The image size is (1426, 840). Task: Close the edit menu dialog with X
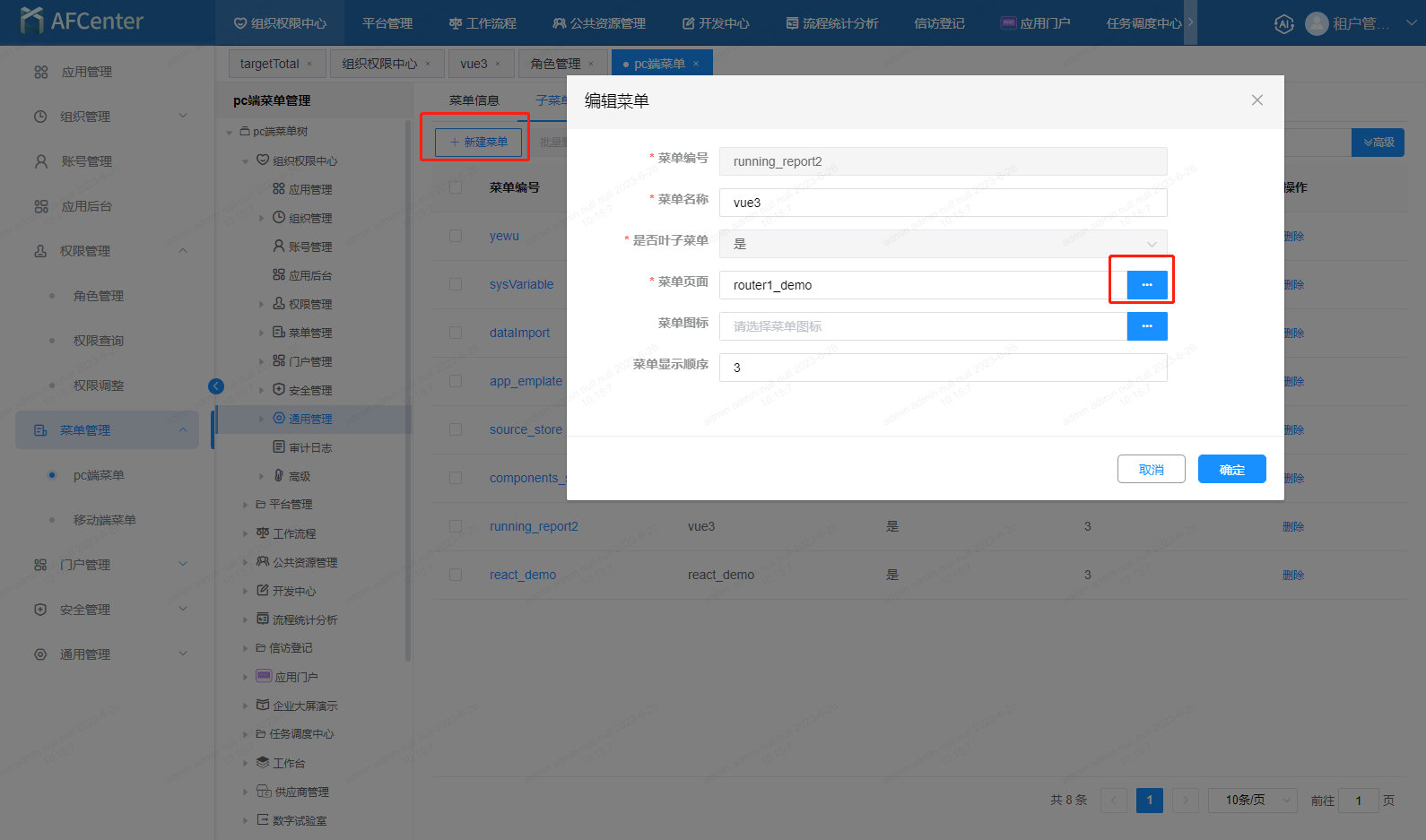(x=1256, y=100)
